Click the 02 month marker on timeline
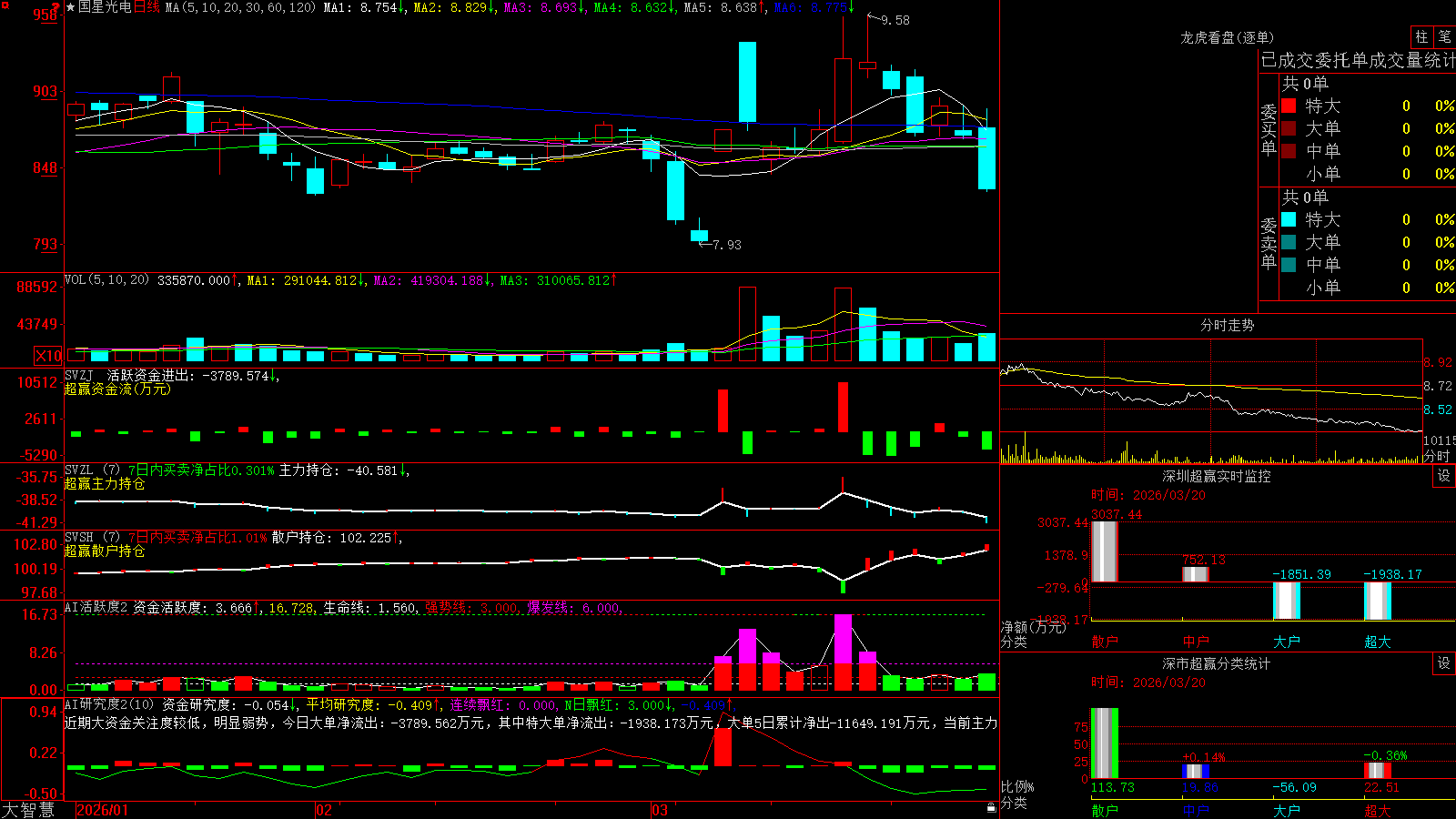The image size is (1456, 819). point(324,810)
